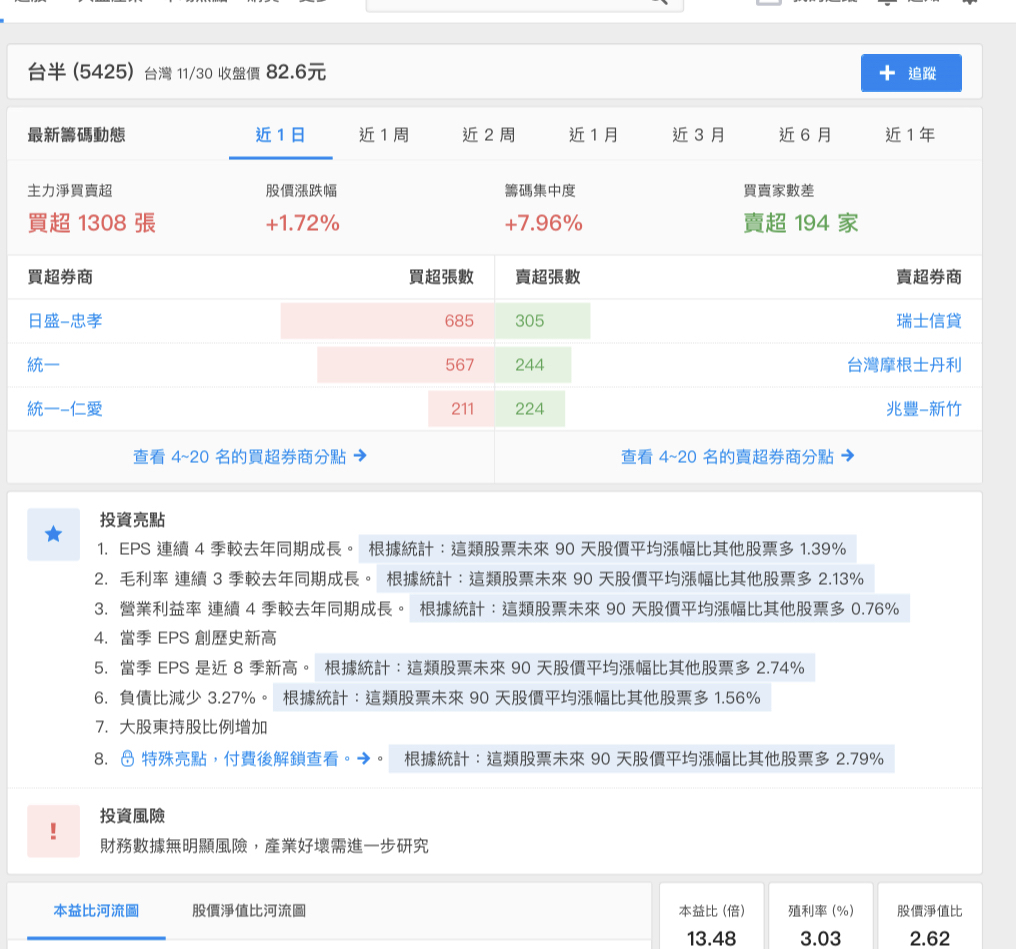Open 兆豐-新竹 broker link
Image resolution: width=1016 pixels, height=949 pixels.
pyautogui.click(x=923, y=409)
